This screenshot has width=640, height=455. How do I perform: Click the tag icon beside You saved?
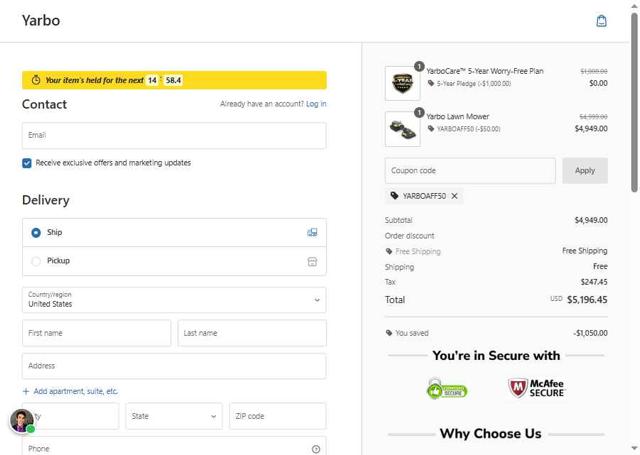tap(389, 333)
